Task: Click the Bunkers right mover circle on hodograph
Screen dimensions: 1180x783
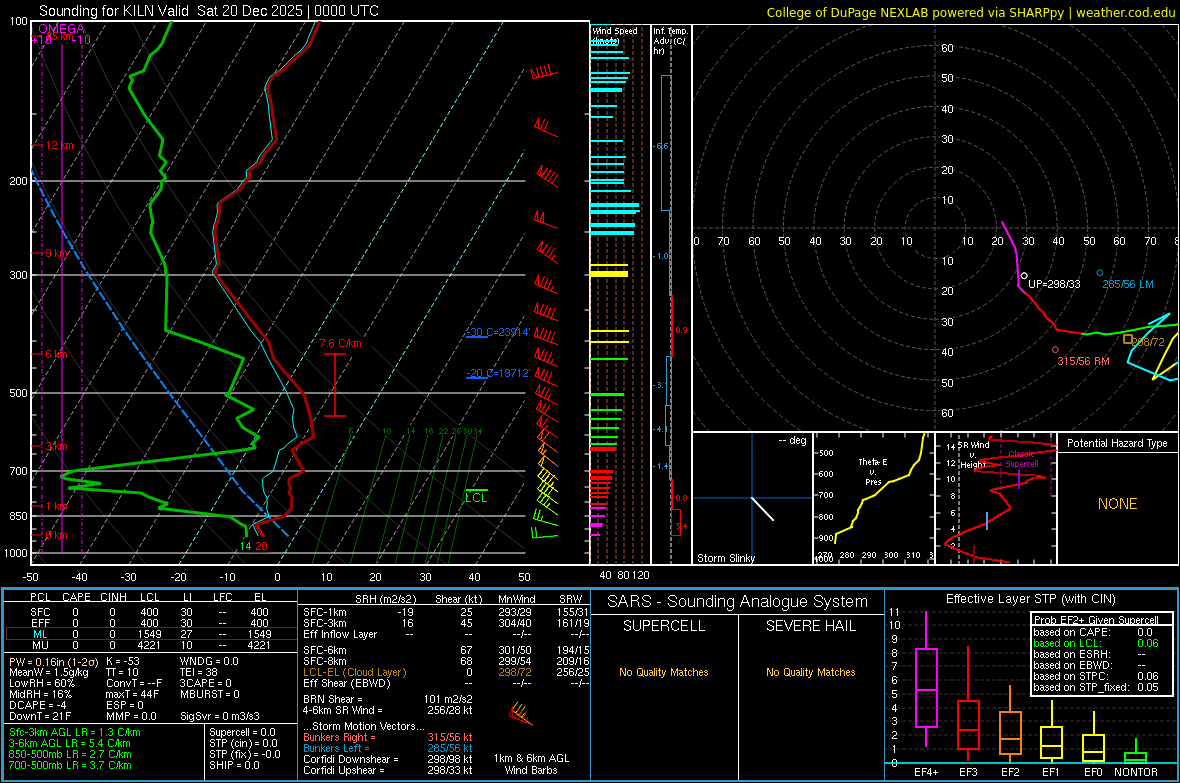Action: point(1055,349)
